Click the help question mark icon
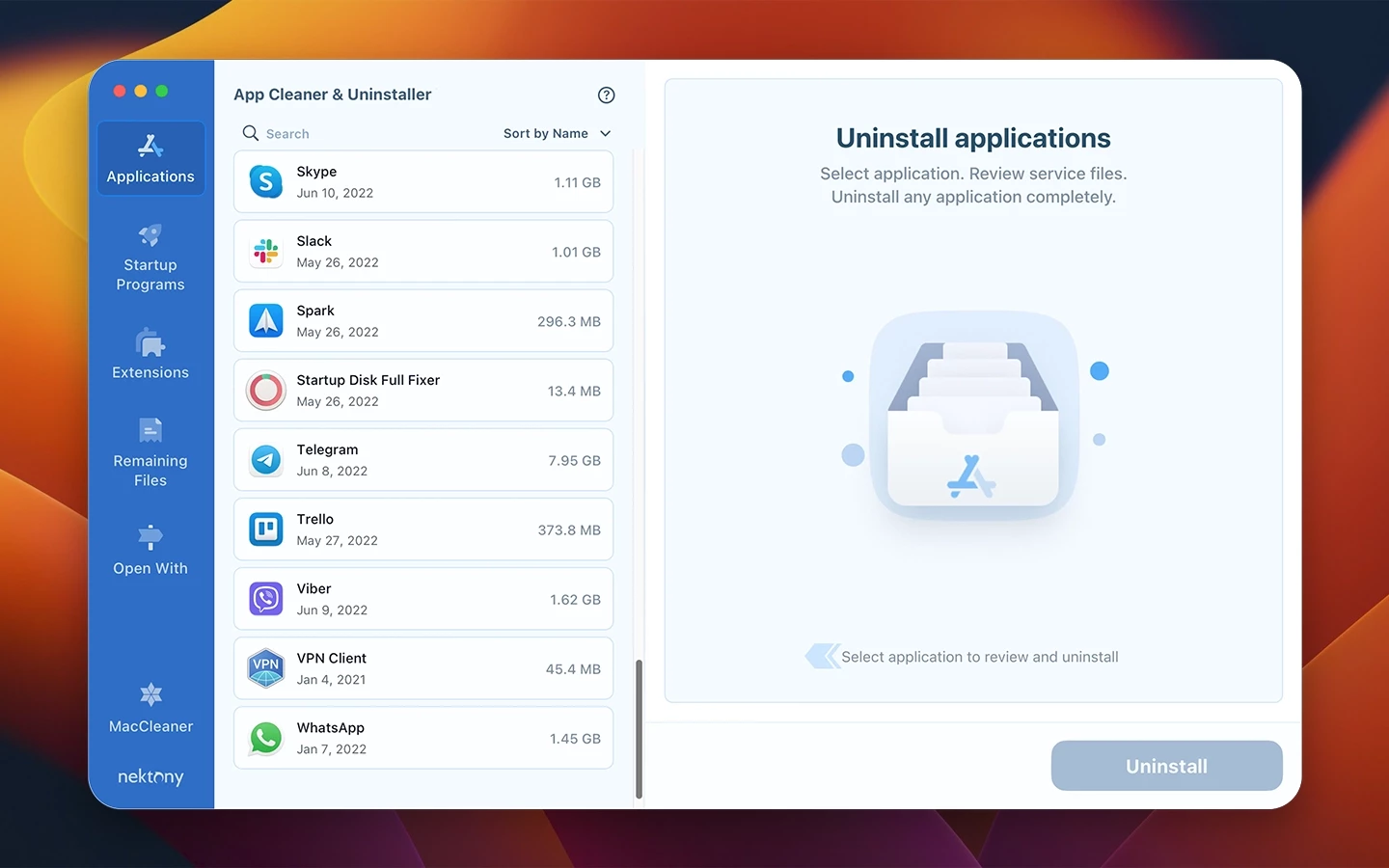Image resolution: width=1389 pixels, height=868 pixels. pyautogui.click(x=606, y=95)
